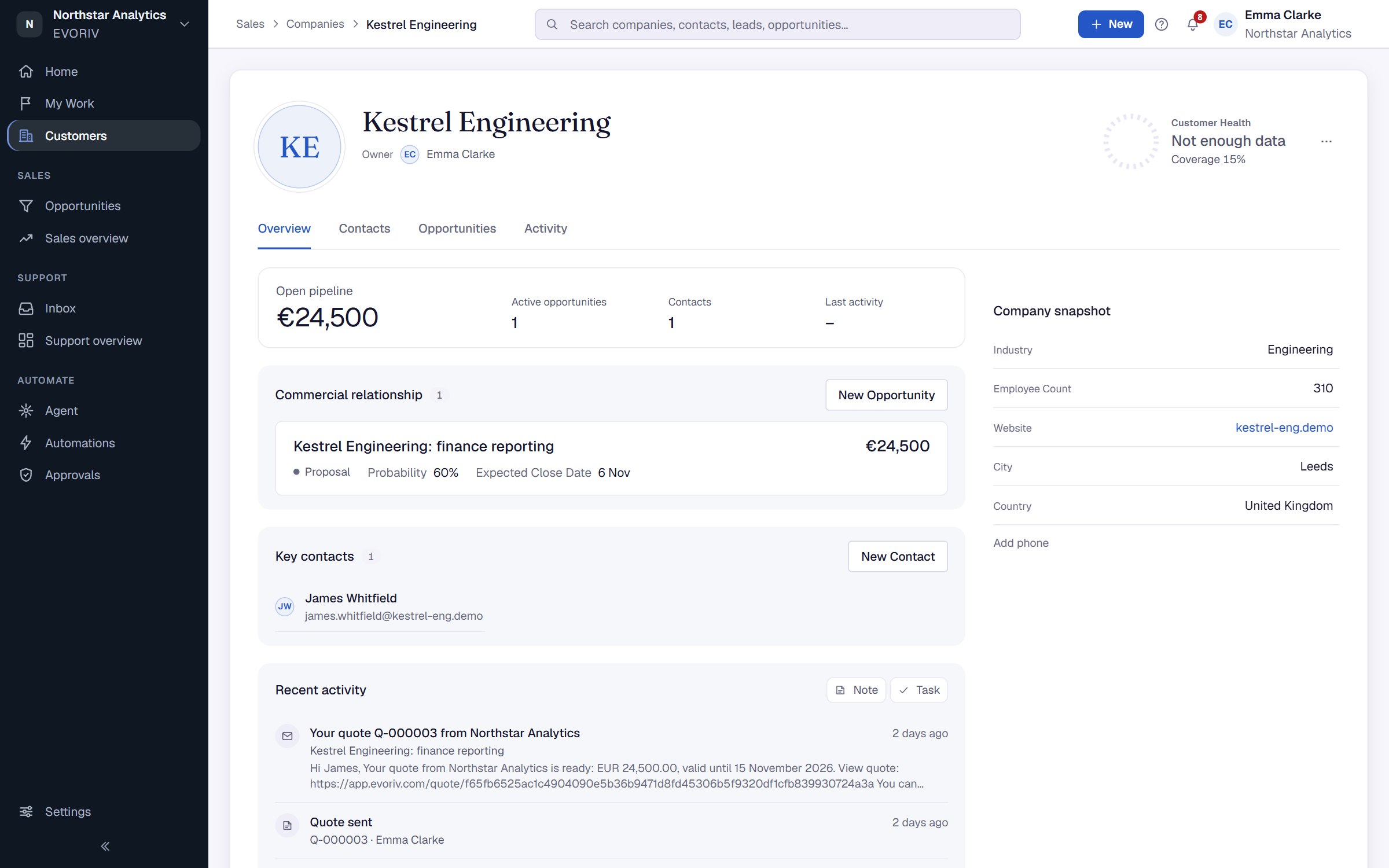
Task: Open Emma Clarke user account menu
Action: (1284, 24)
